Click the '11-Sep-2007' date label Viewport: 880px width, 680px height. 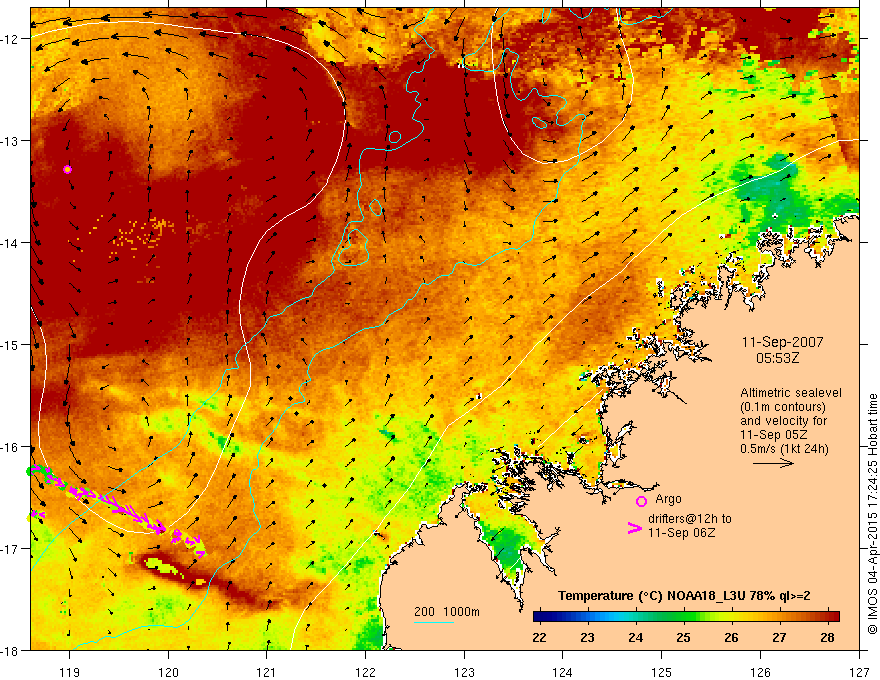(x=782, y=342)
